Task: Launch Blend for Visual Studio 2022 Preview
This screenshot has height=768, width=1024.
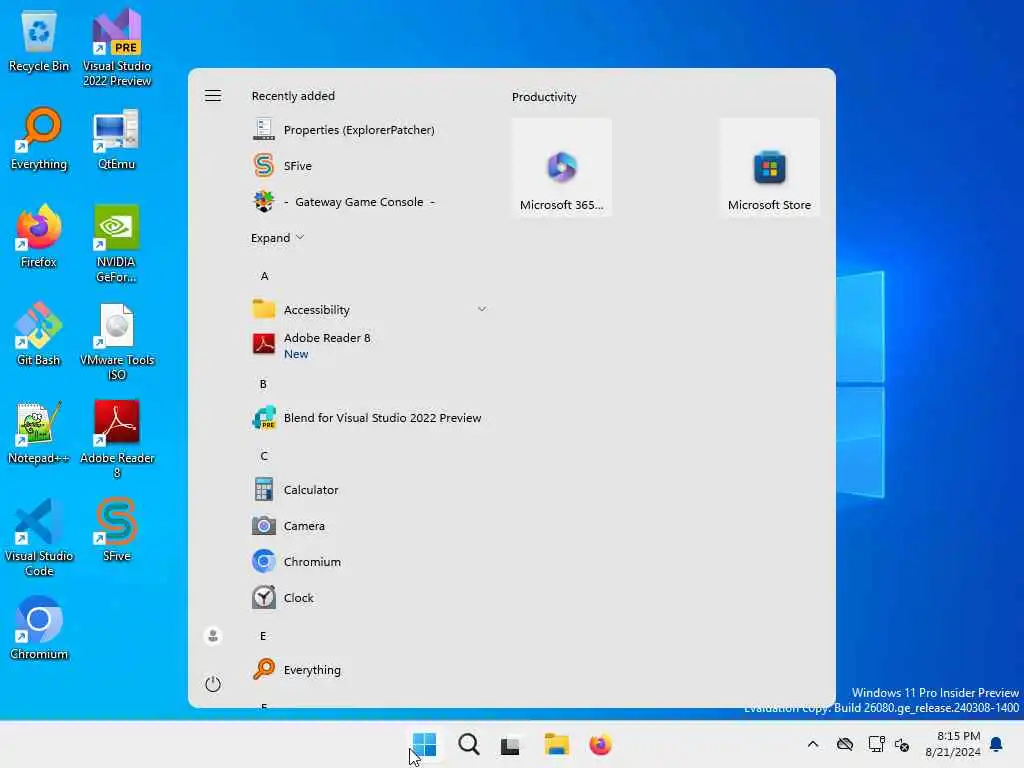Action: click(370, 418)
